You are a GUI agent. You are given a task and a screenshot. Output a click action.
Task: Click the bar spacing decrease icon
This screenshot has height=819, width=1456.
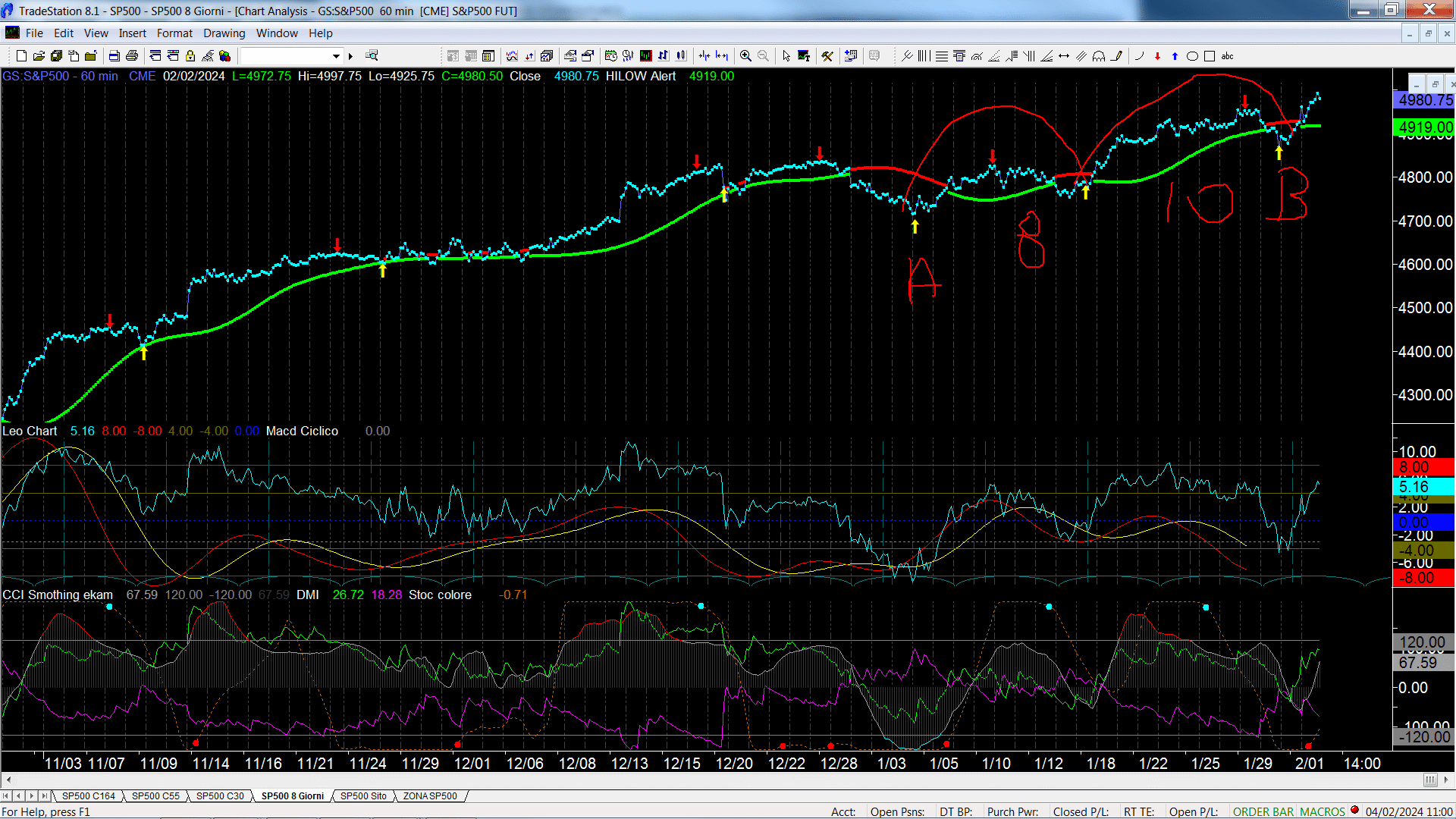point(704,56)
